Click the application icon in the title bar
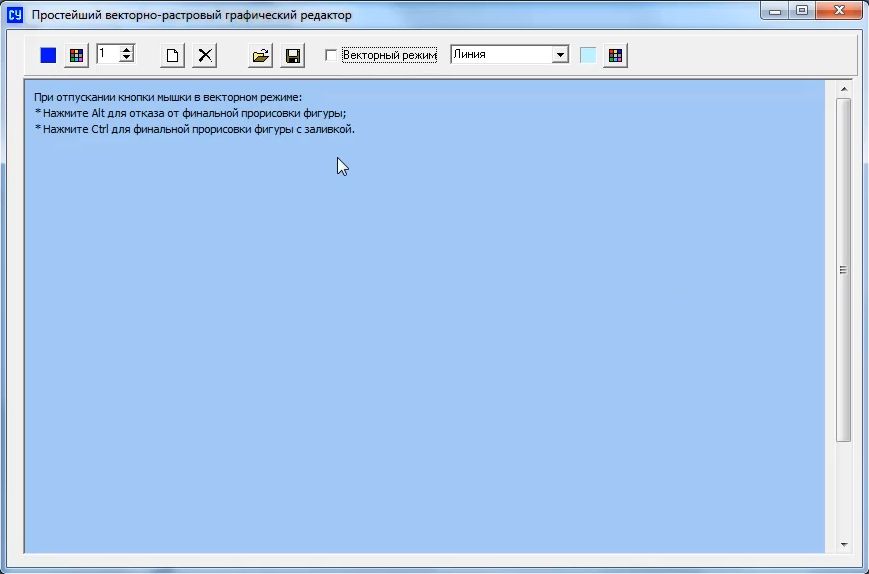 click(15, 15)
